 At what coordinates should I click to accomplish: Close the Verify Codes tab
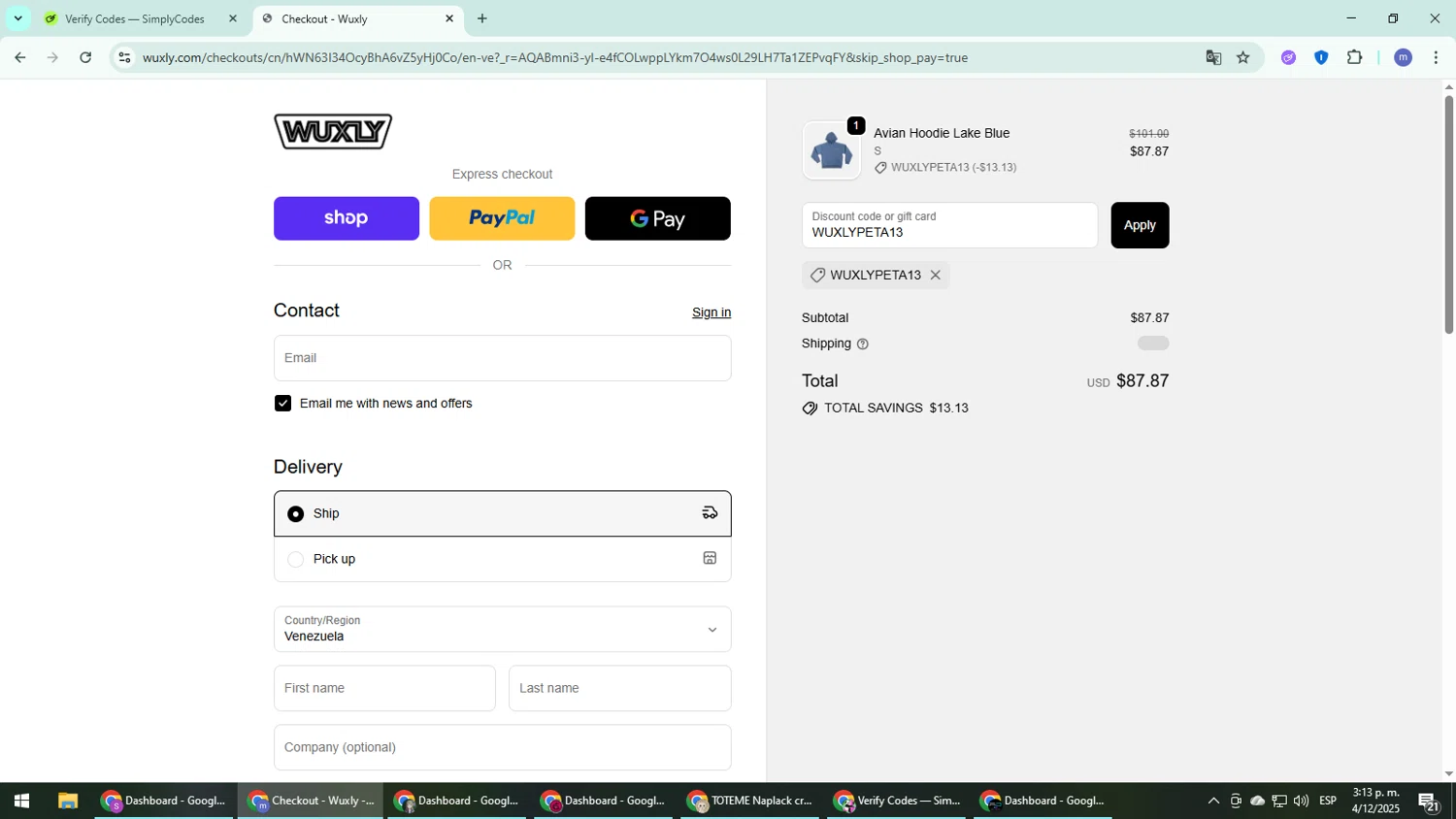click(232, 18)
